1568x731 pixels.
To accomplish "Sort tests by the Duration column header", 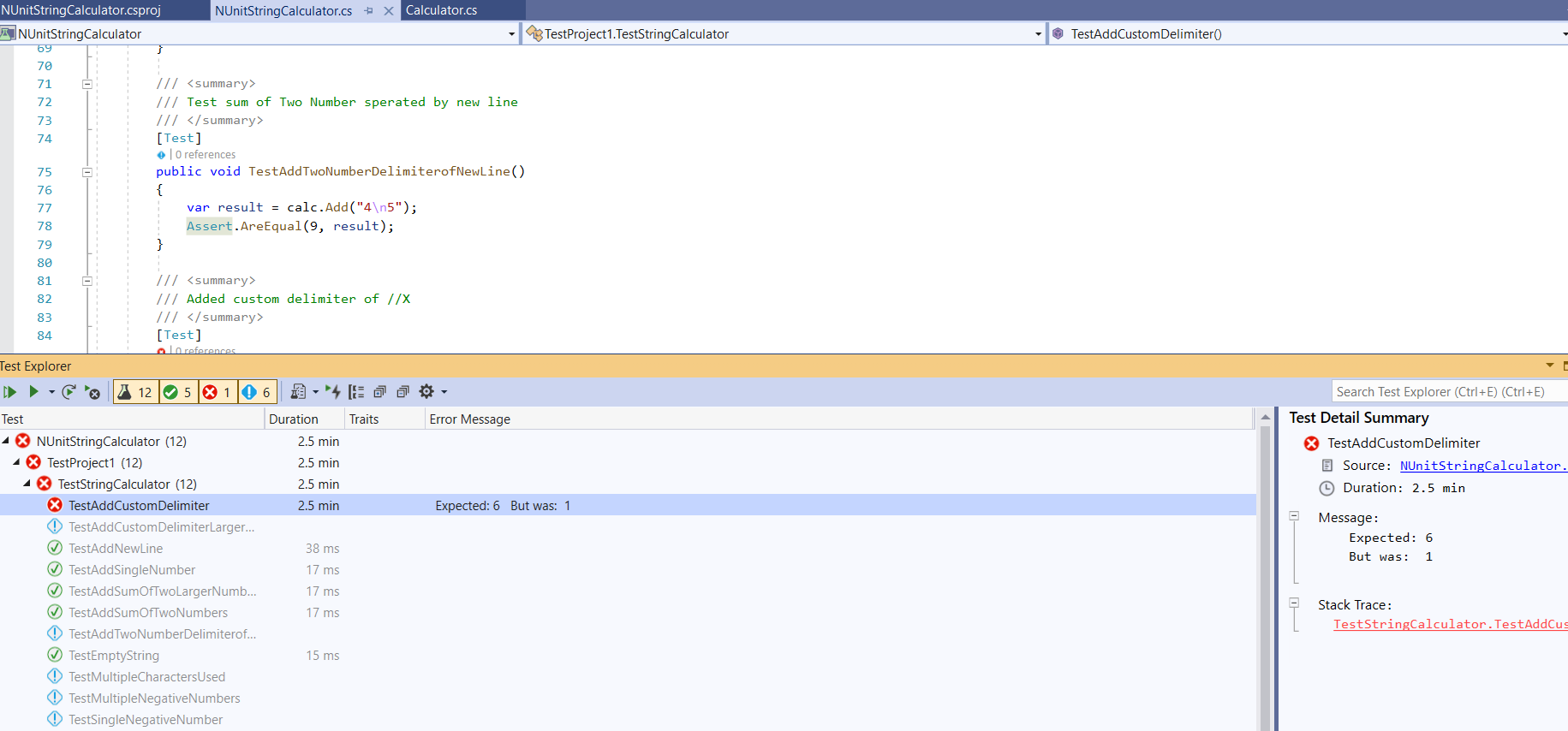I will click(x=304, y=419).
